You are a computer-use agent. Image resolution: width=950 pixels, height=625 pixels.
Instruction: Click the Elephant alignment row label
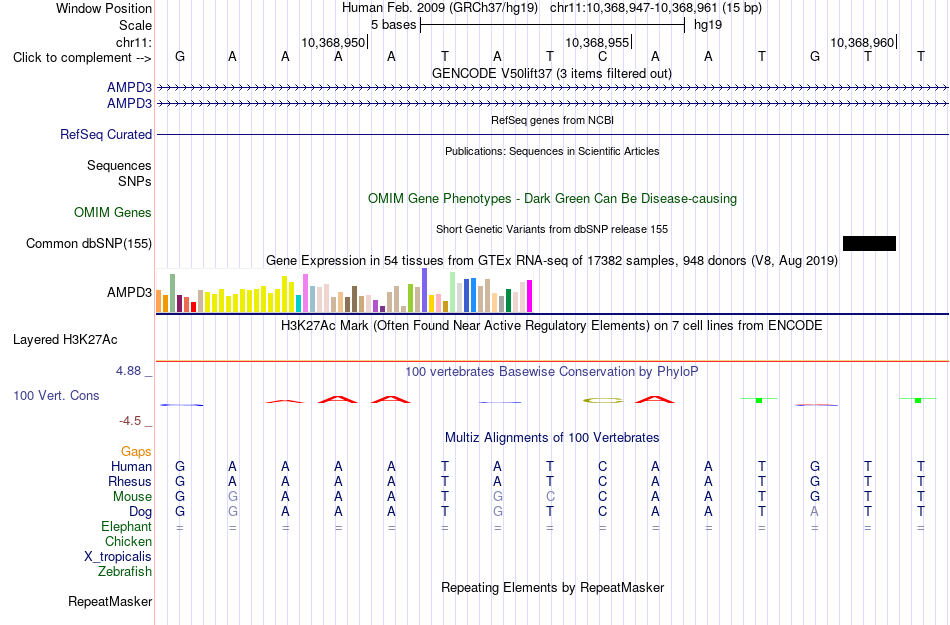tap(126, 526)
